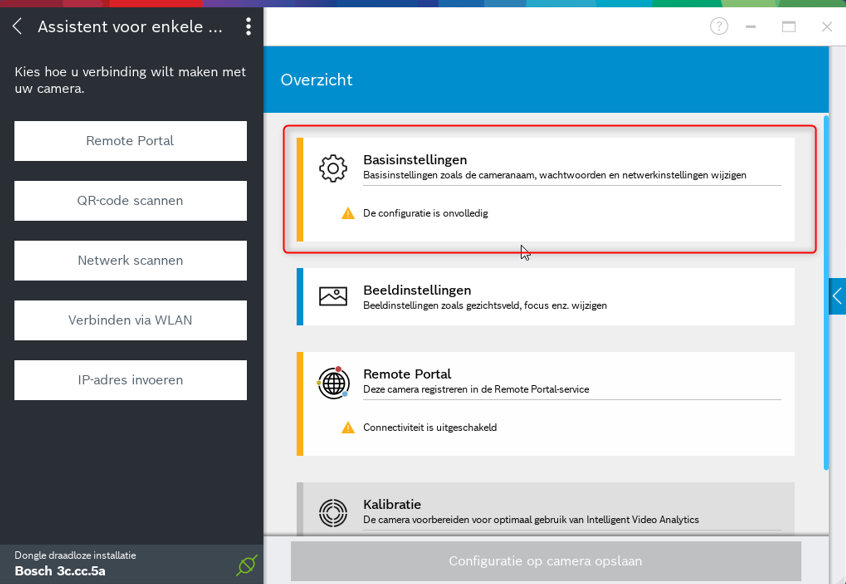Viewport: 846px width, 584px height.
Task: Click the Beeldinstellingen picture icon
Action: point(333,296)
